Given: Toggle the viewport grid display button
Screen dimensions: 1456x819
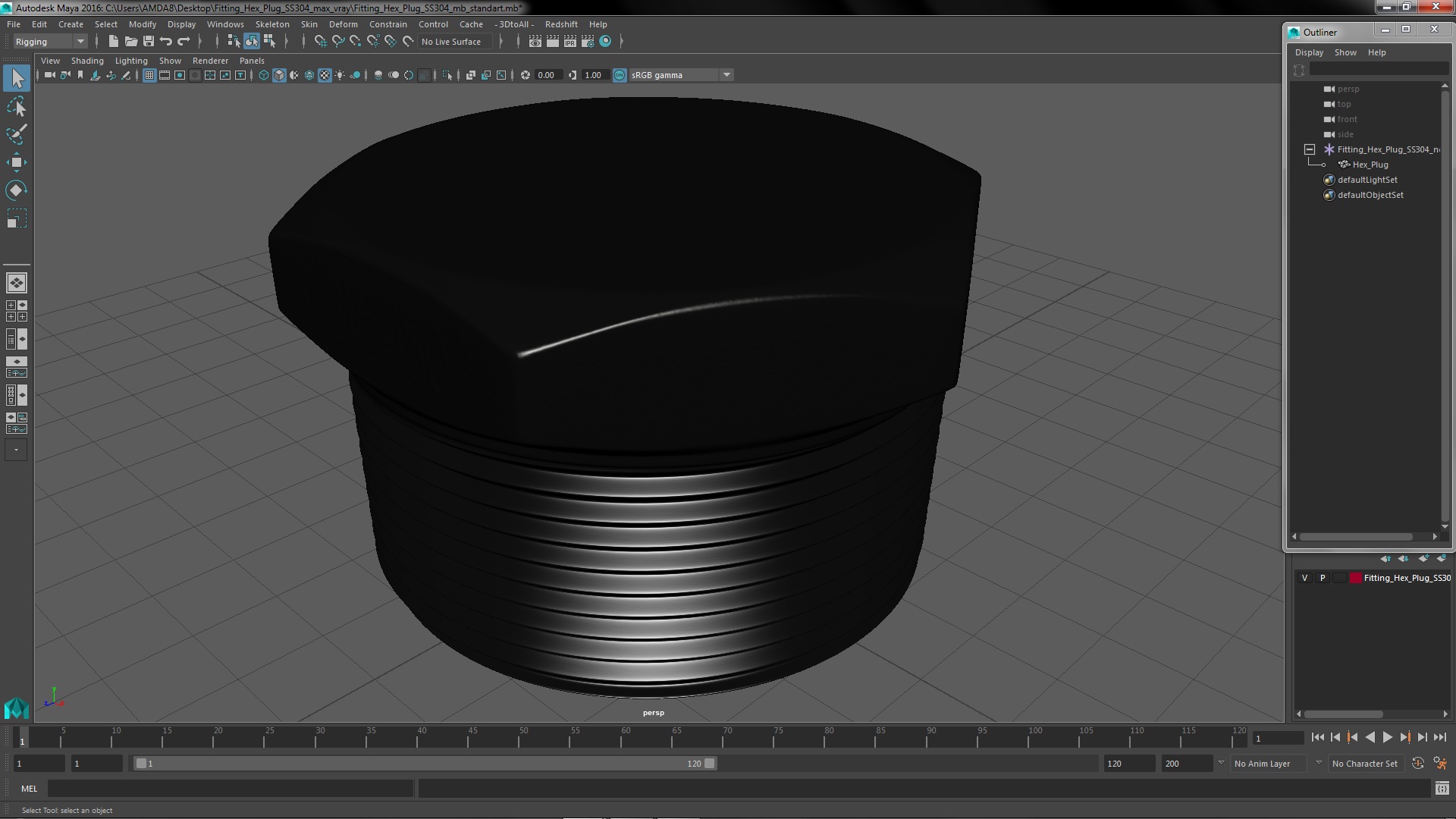Looking at the screenshot, I should tap(149, 75).
